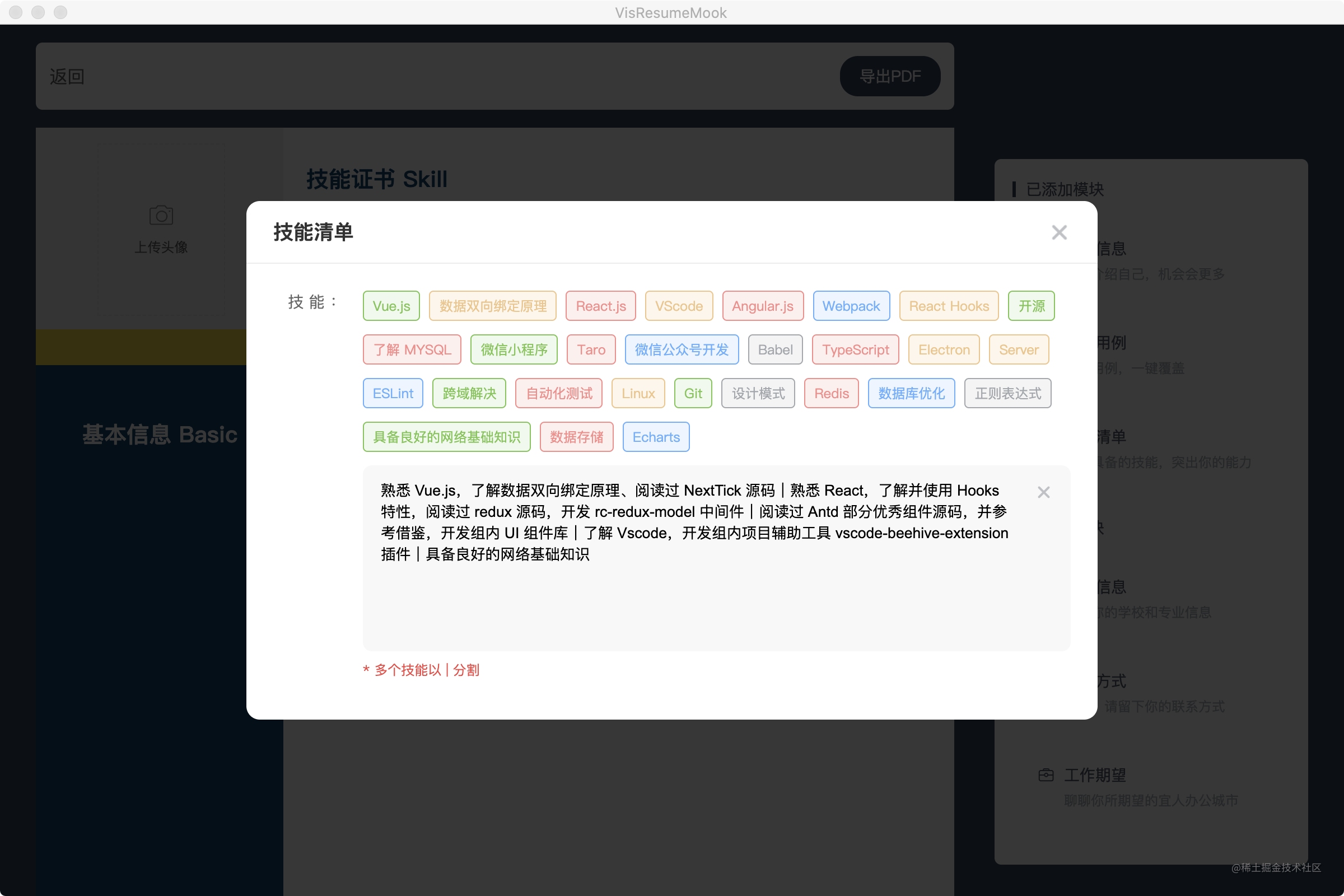
Task: Select the Vue.js skill tag
Action: coord(391,306)
